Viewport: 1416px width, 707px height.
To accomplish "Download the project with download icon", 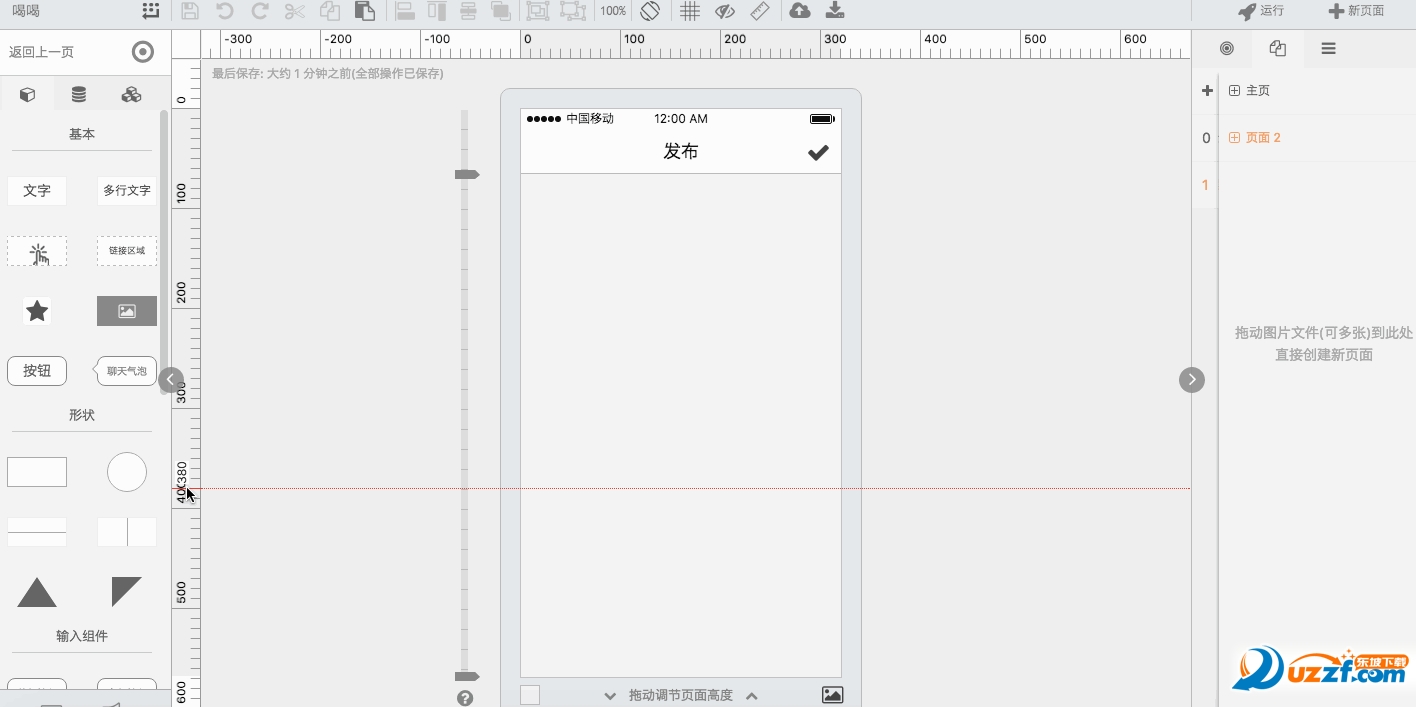I will 835,10.
